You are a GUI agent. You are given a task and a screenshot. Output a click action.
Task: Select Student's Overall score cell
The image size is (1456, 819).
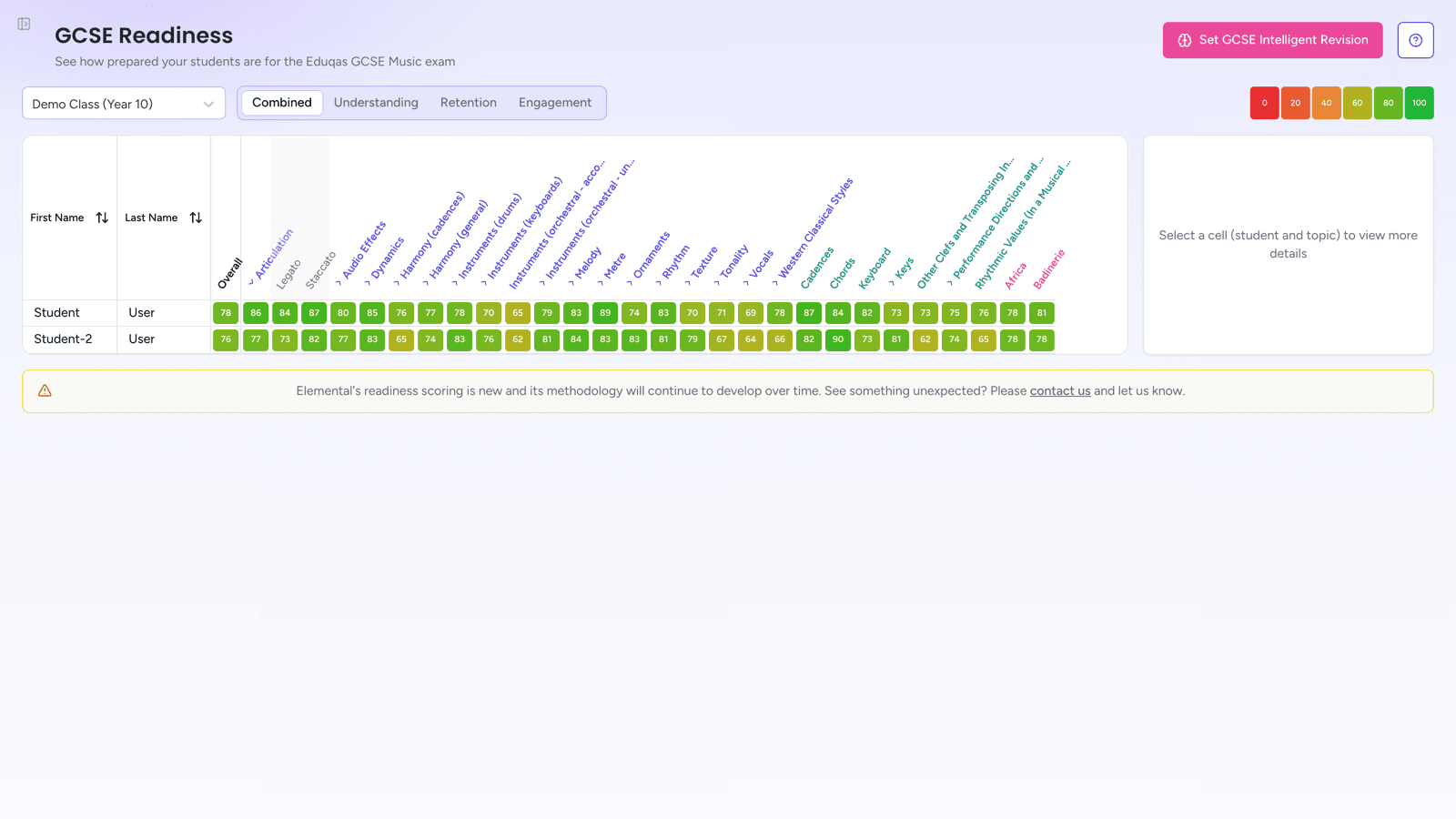point(226,313)
